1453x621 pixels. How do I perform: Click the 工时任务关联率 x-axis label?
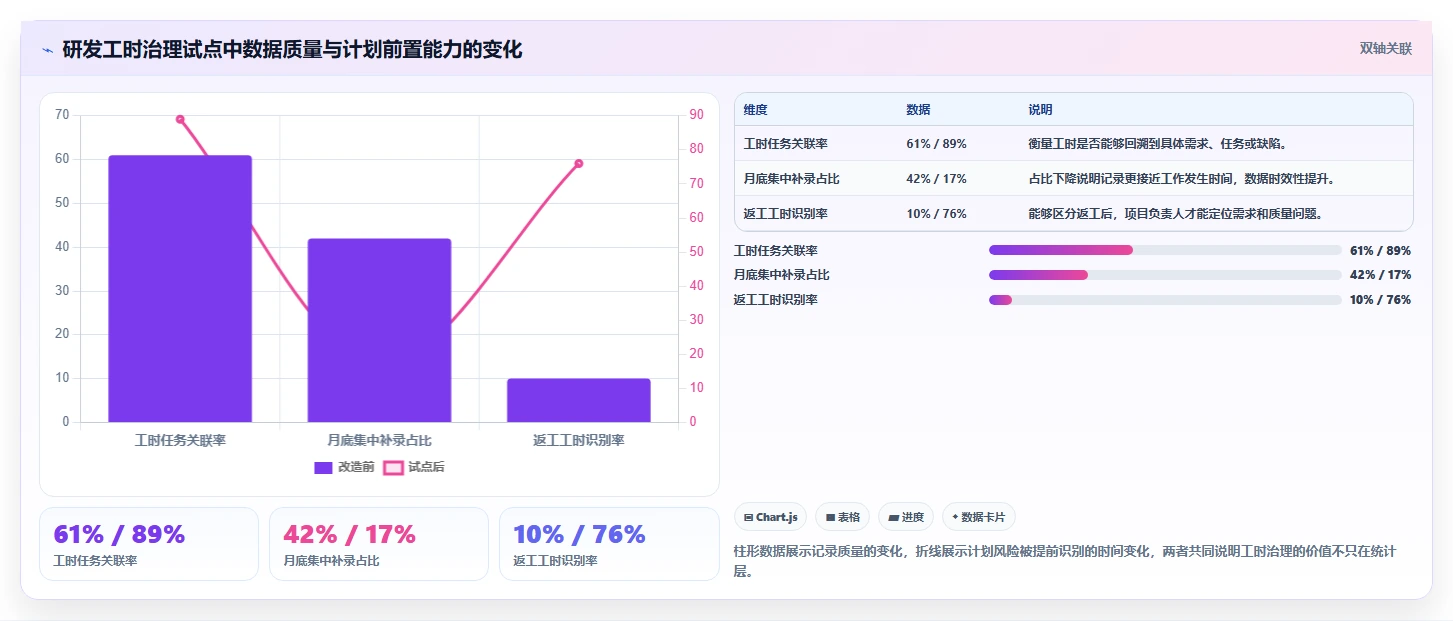pos(180,440)
